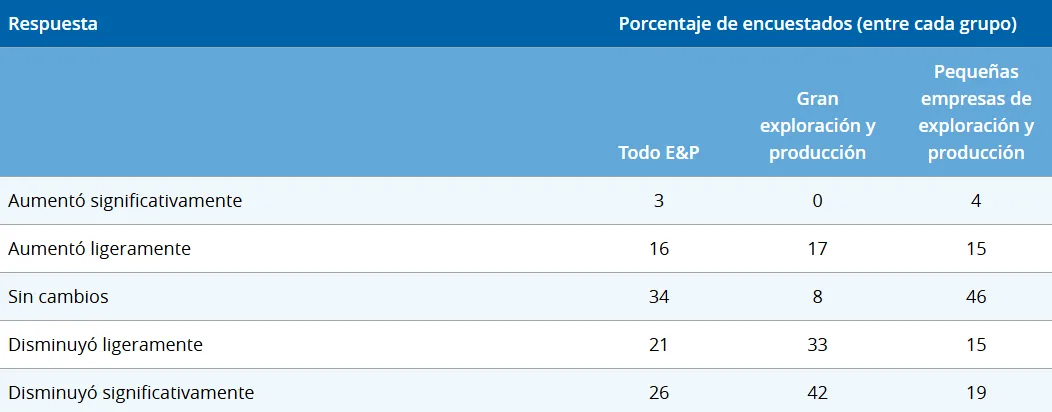The image size is (1052, 412).
Task: Select the "Aumentó ligeramente" row label
Action: pyautogui.click(x=99, y=248)
